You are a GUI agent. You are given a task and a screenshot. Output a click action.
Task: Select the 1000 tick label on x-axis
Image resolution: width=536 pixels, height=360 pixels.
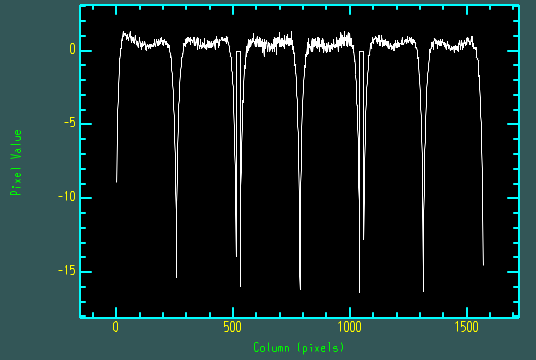click(350, 328)
